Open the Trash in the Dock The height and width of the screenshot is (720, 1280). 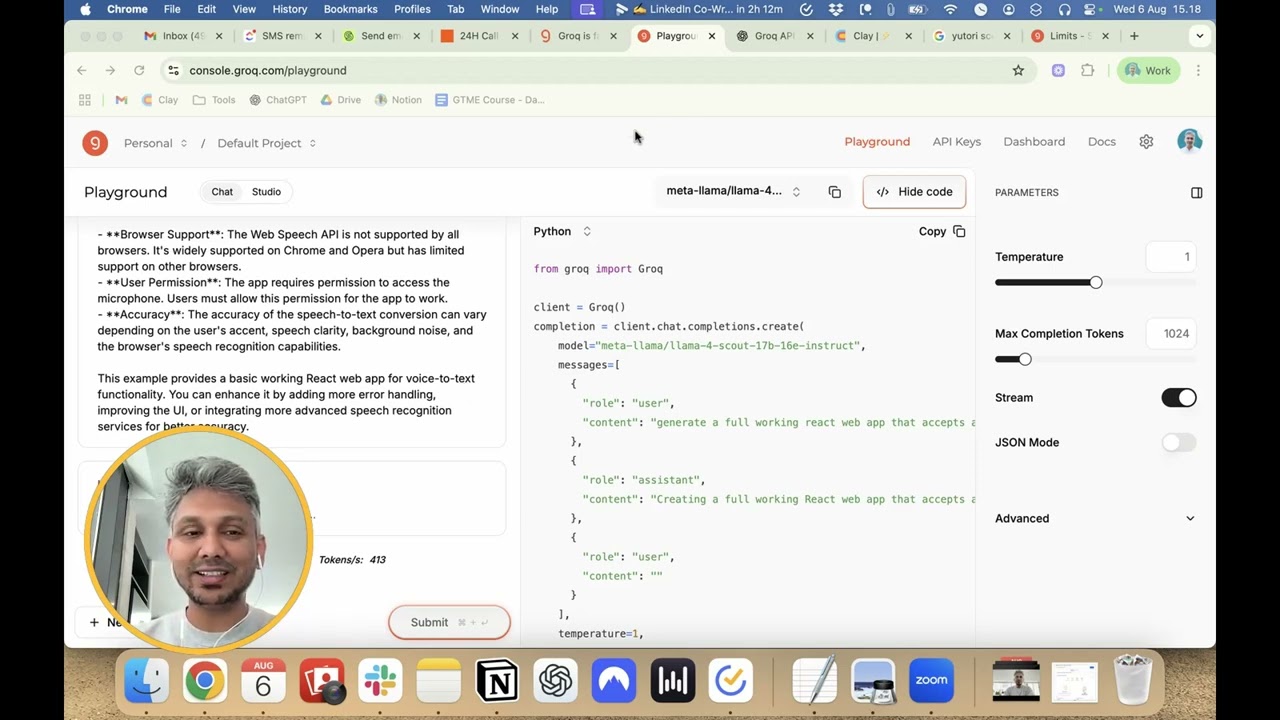[x=1132, y=681]
